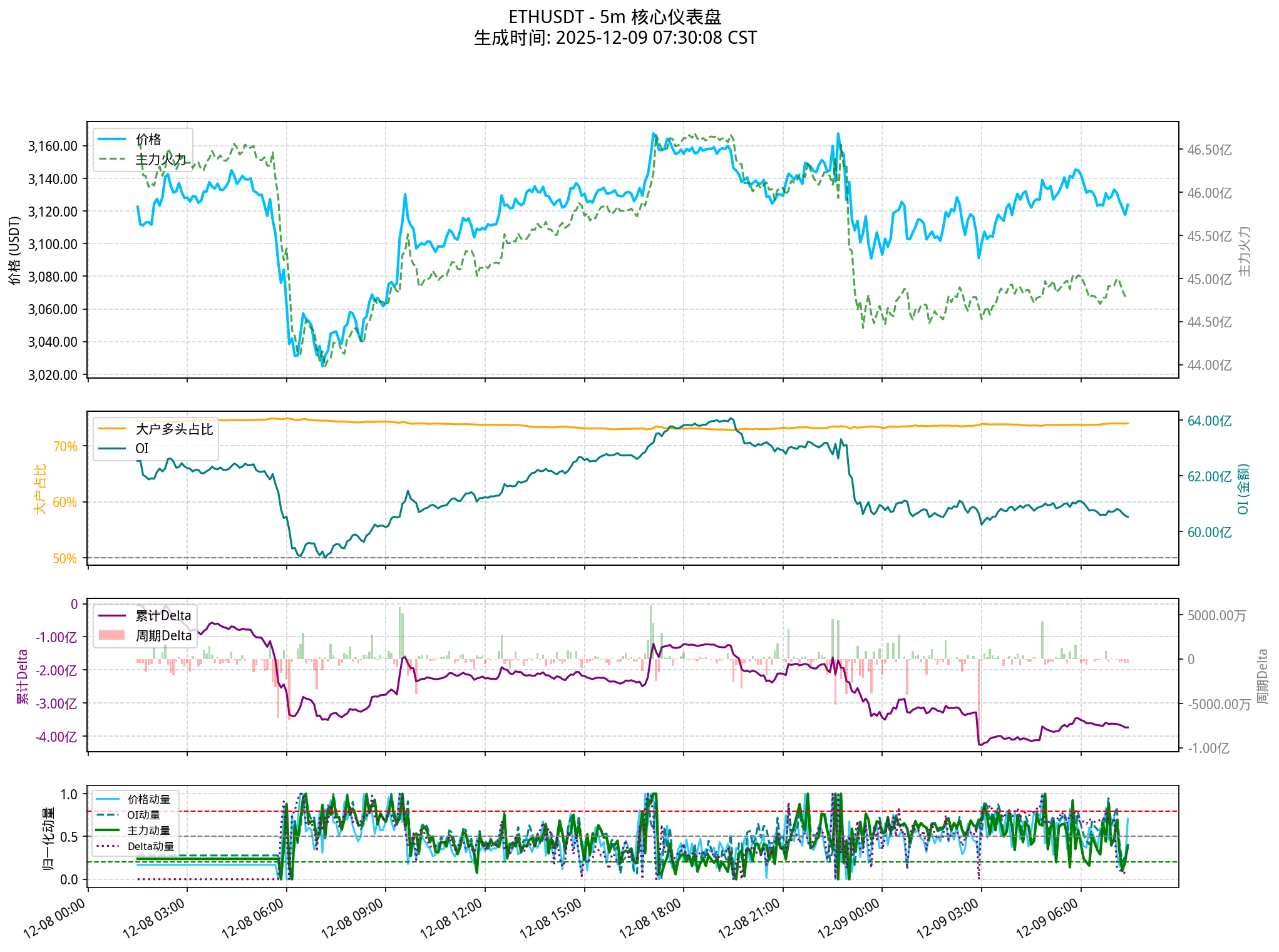Click the 64.00亿 OI axis tick
Viewport: 1279px width, 952px height.
point(1209,421)
